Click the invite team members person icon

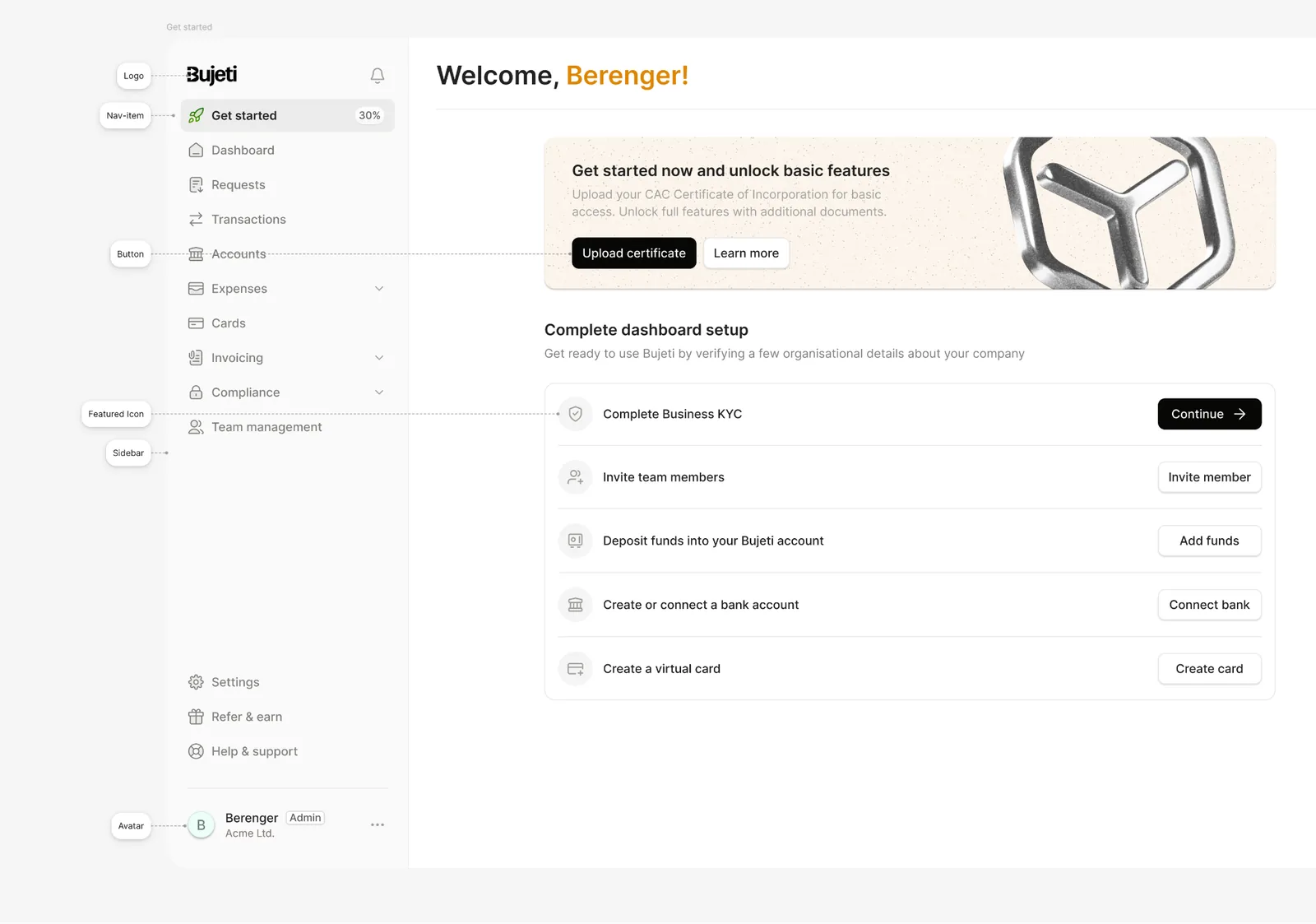(576, 477)
